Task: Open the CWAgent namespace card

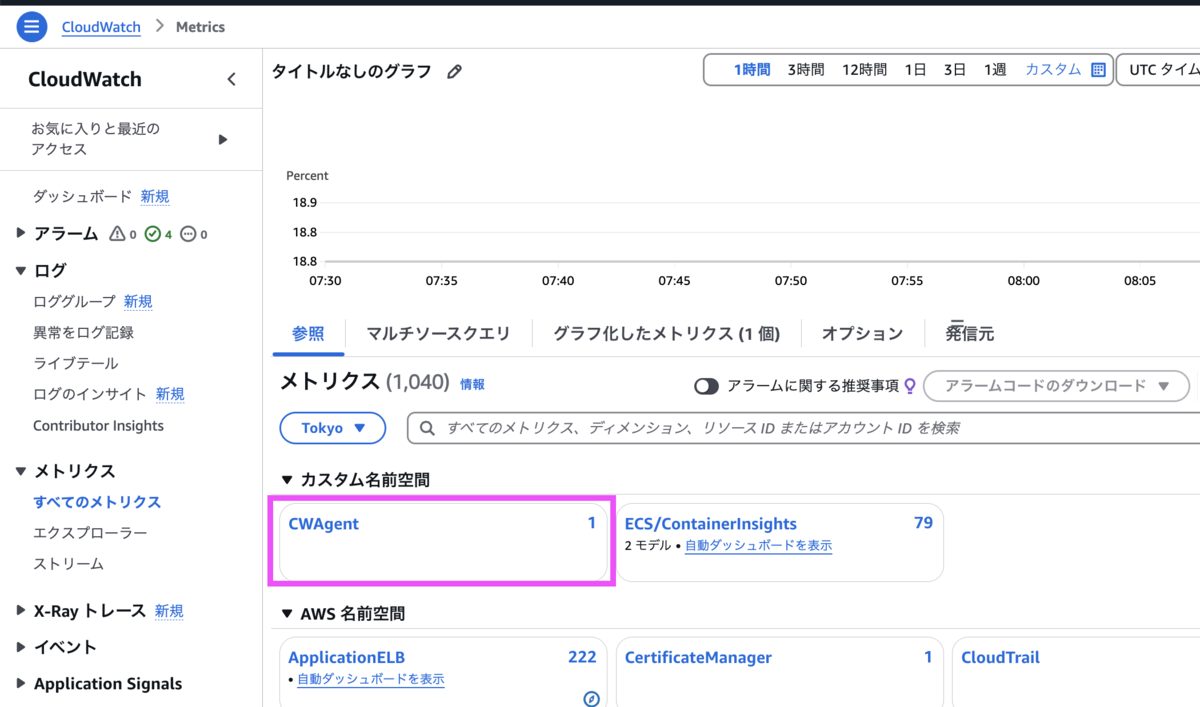Action: [442, 541]
